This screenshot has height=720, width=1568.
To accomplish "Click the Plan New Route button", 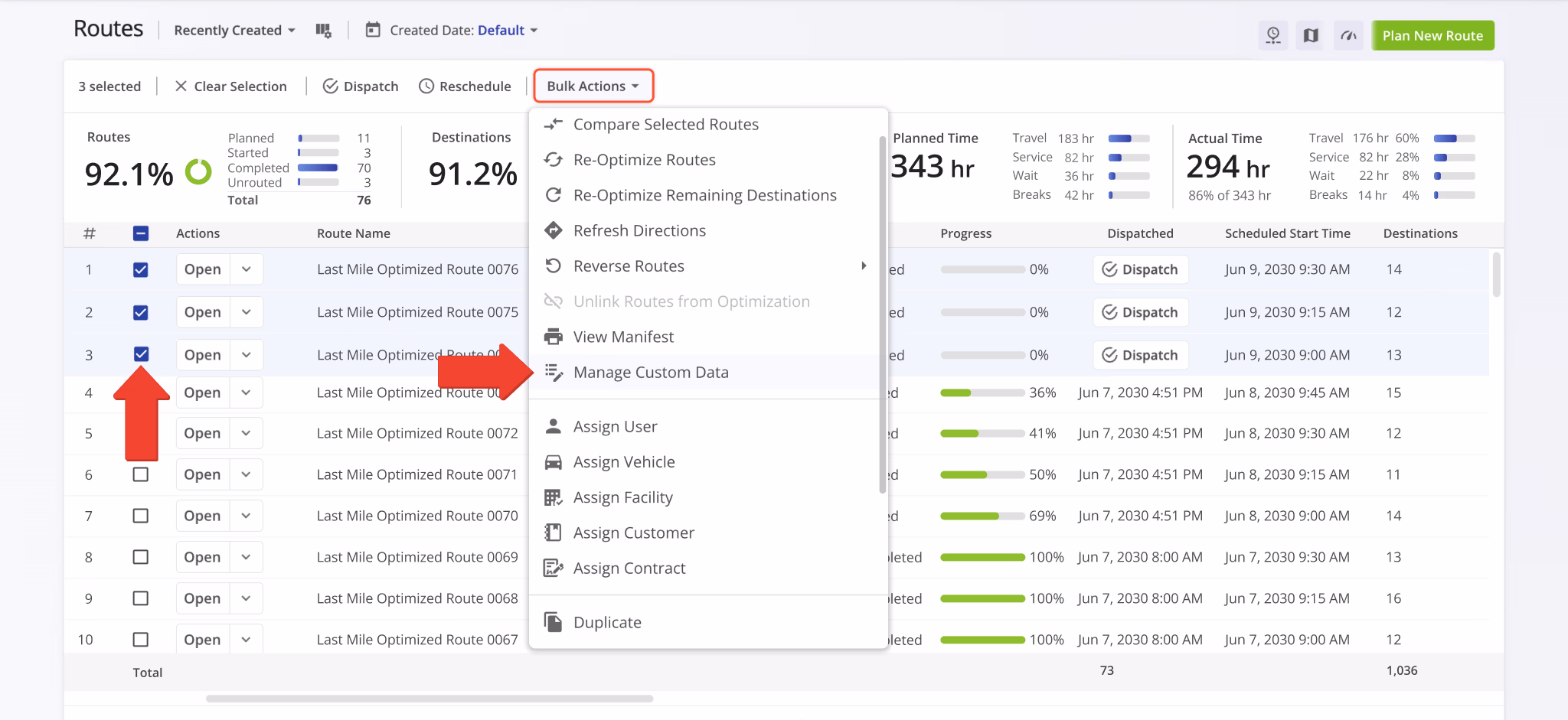I will [x=1432, y=35].
